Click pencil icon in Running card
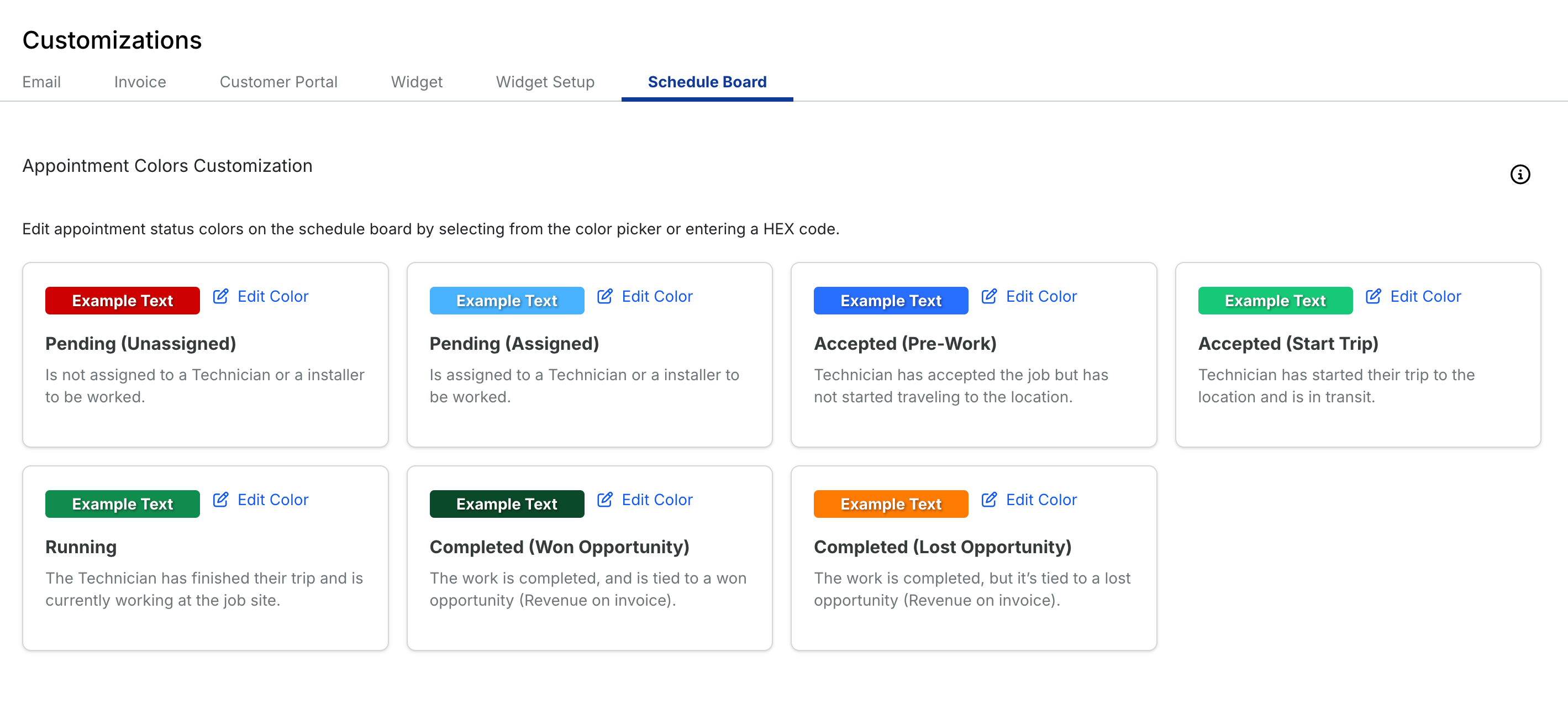Image resolution: width=1568 pixels, height=714 pixels. click(x=220, y=500)
